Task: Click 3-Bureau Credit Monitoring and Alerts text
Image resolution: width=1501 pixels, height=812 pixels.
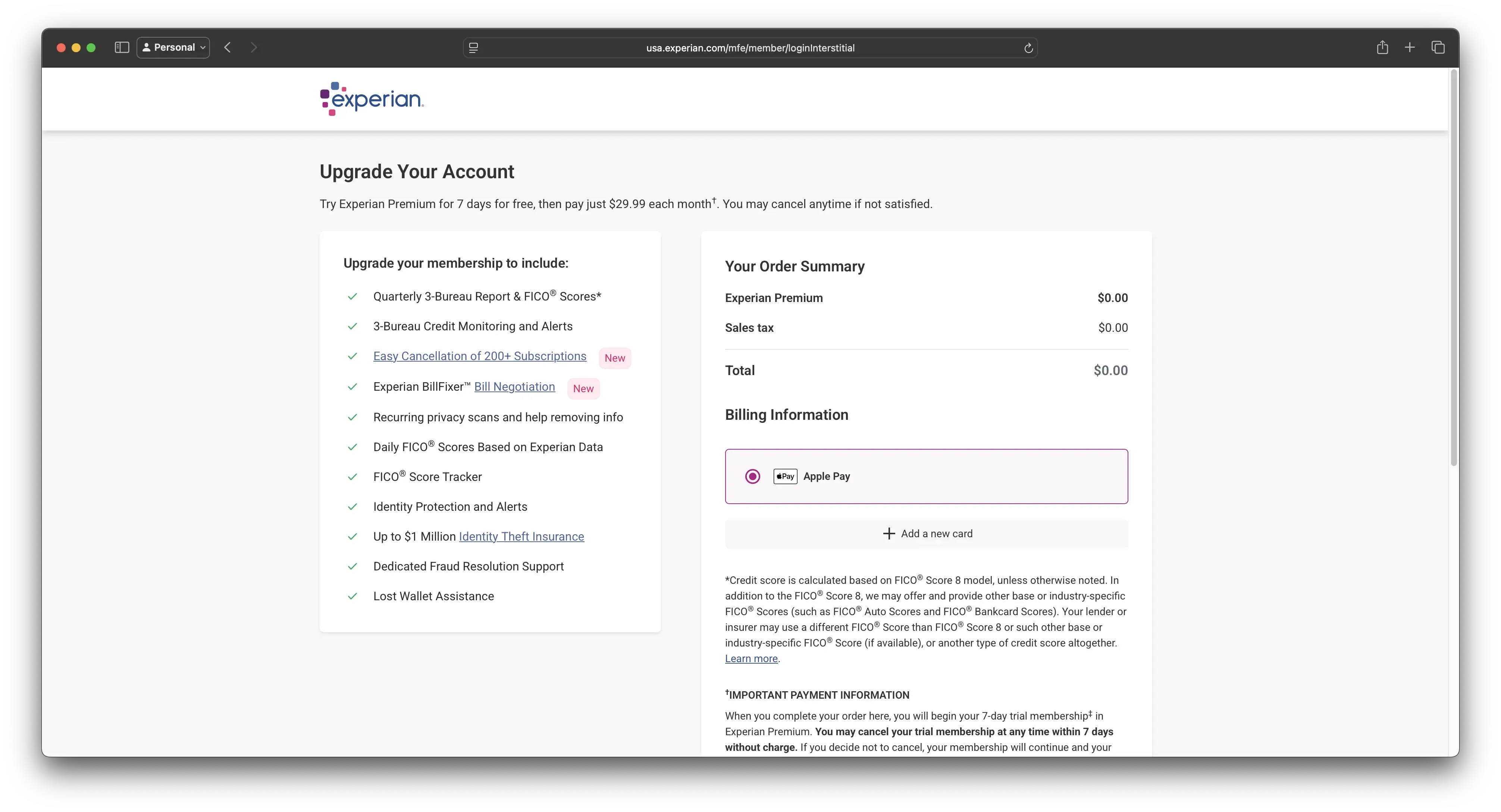Action: [473, 326]
